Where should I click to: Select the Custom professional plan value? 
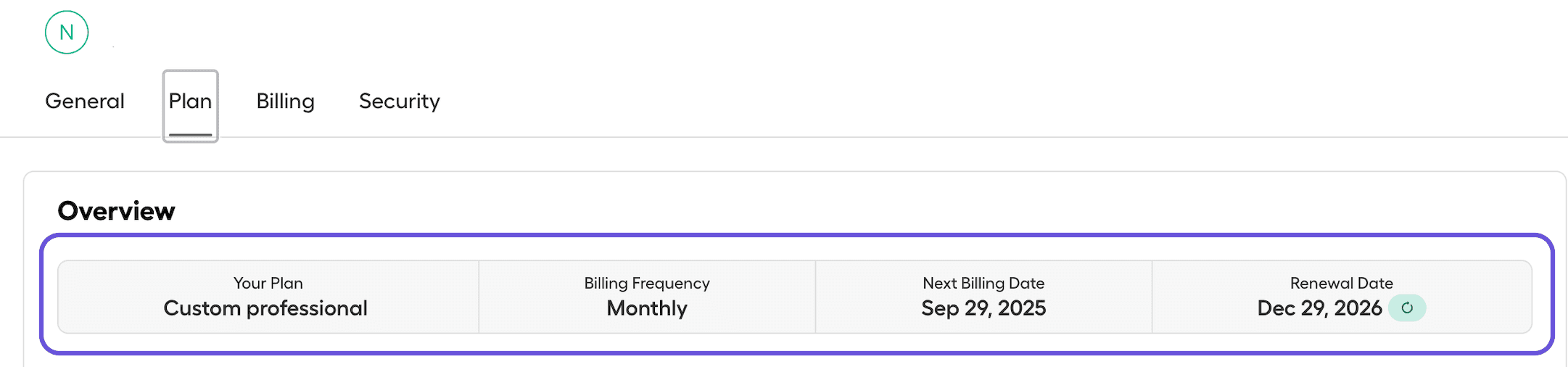[x=265, y=308]
